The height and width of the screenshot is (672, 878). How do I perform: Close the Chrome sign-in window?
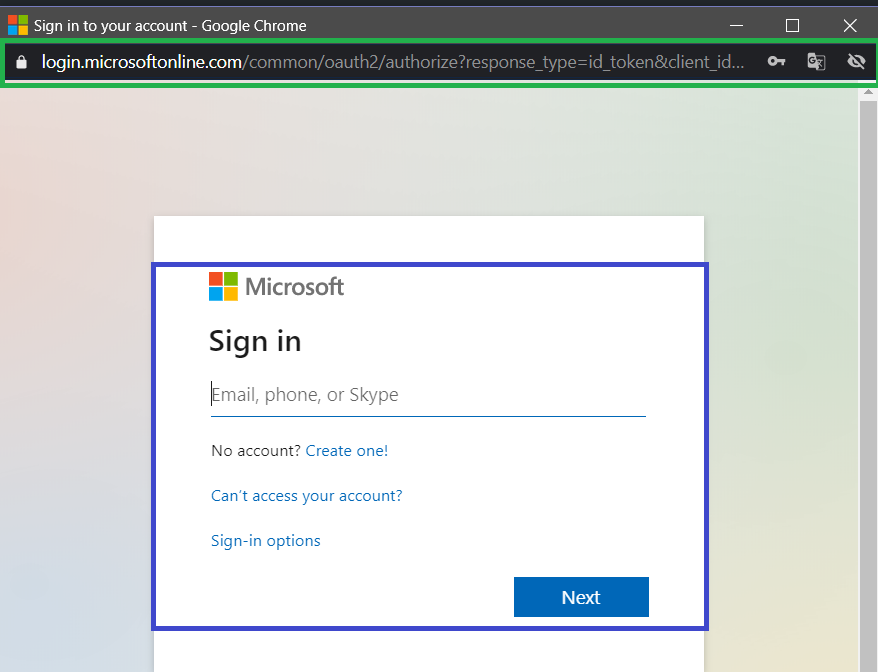pyautogui.click(x=850, y=25)
